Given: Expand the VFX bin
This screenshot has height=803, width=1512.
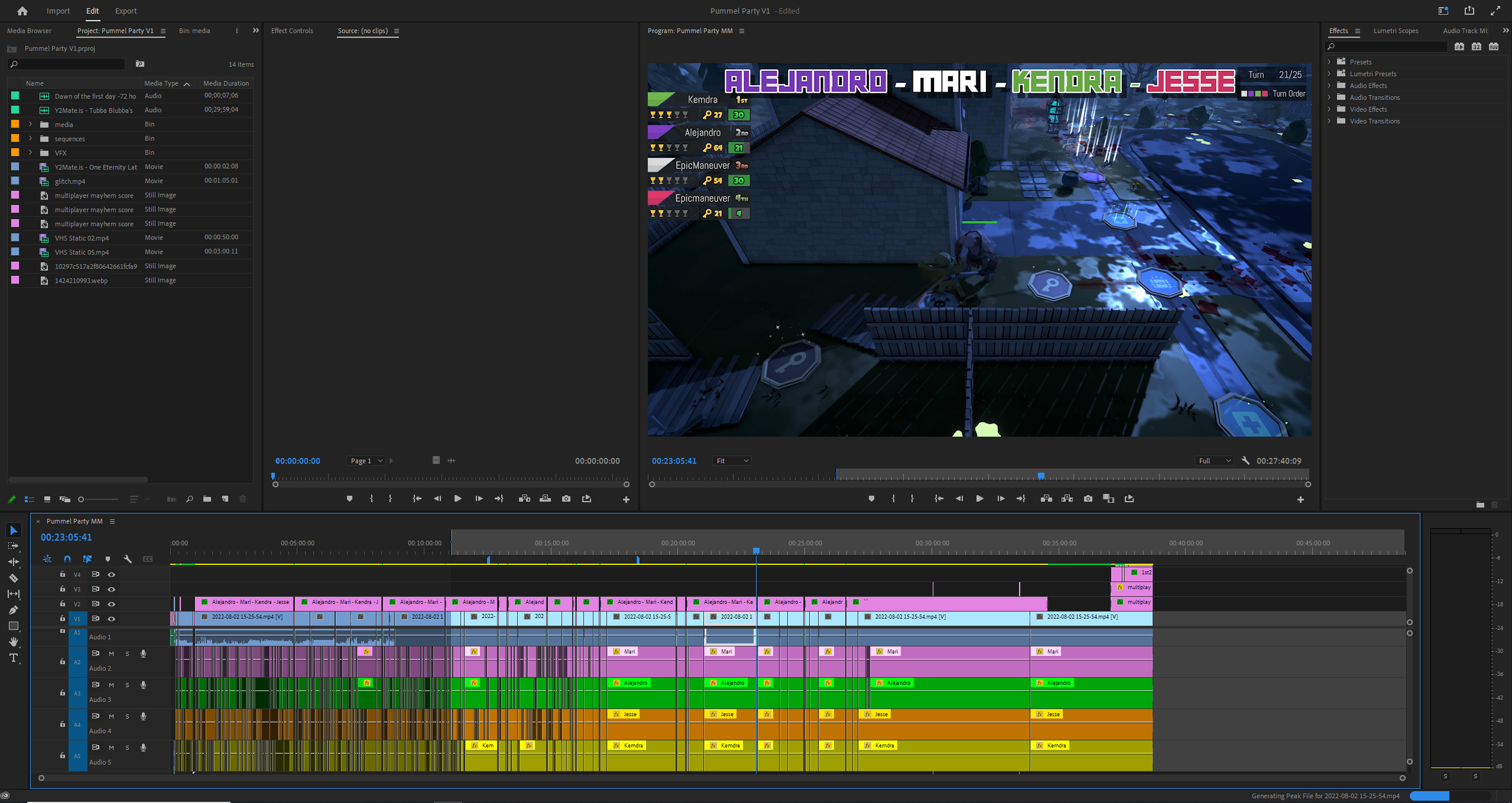Looking at the screenshot, I should 31,152.
